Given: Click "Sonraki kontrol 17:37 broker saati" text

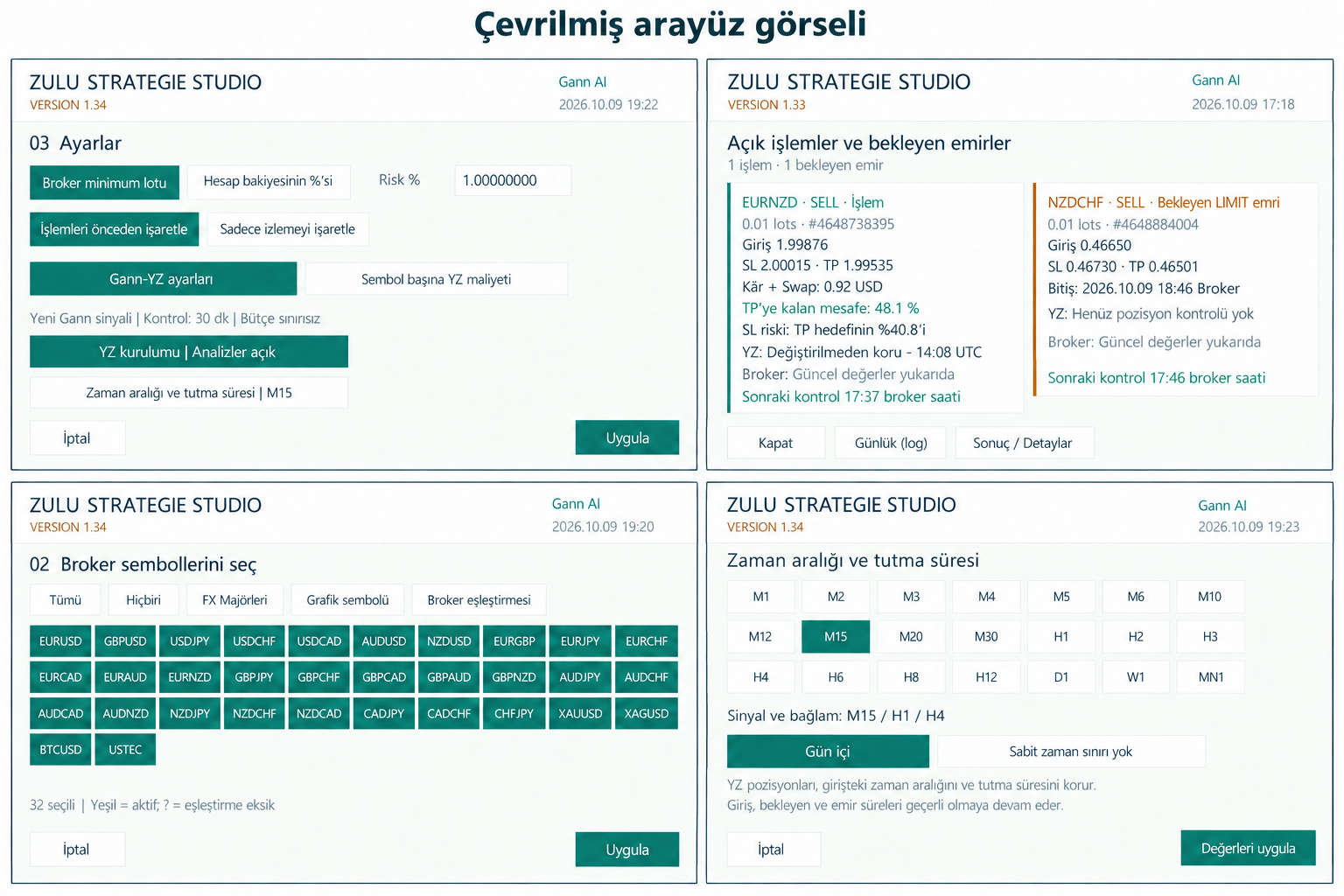Looking at the screenshot, I should pos(851,396).
